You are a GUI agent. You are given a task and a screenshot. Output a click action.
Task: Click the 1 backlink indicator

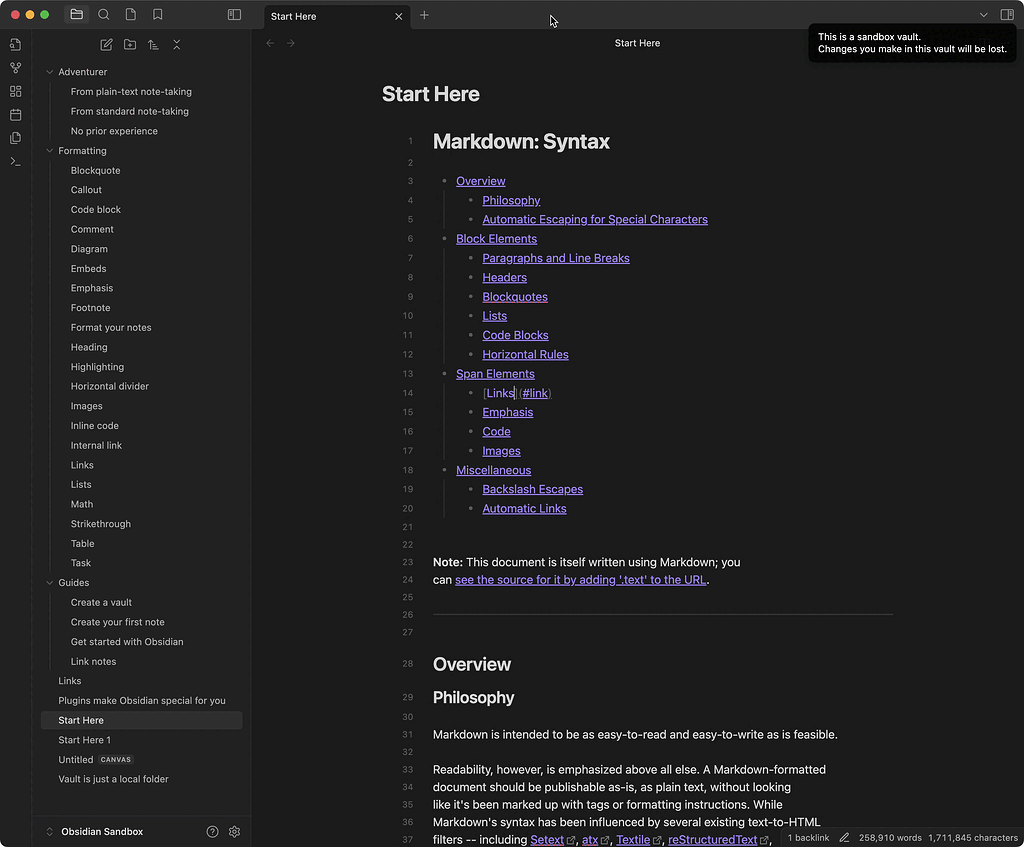[807, 837]
